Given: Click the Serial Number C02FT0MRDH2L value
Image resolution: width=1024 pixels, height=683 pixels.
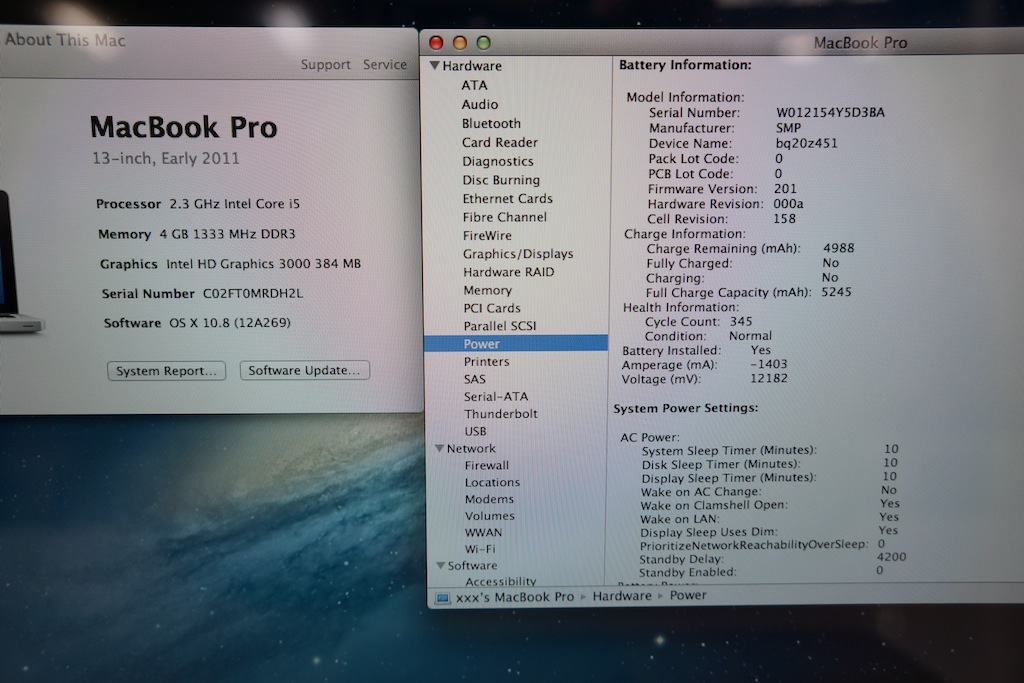Looking at the screenshot, I should pos(253,293).
